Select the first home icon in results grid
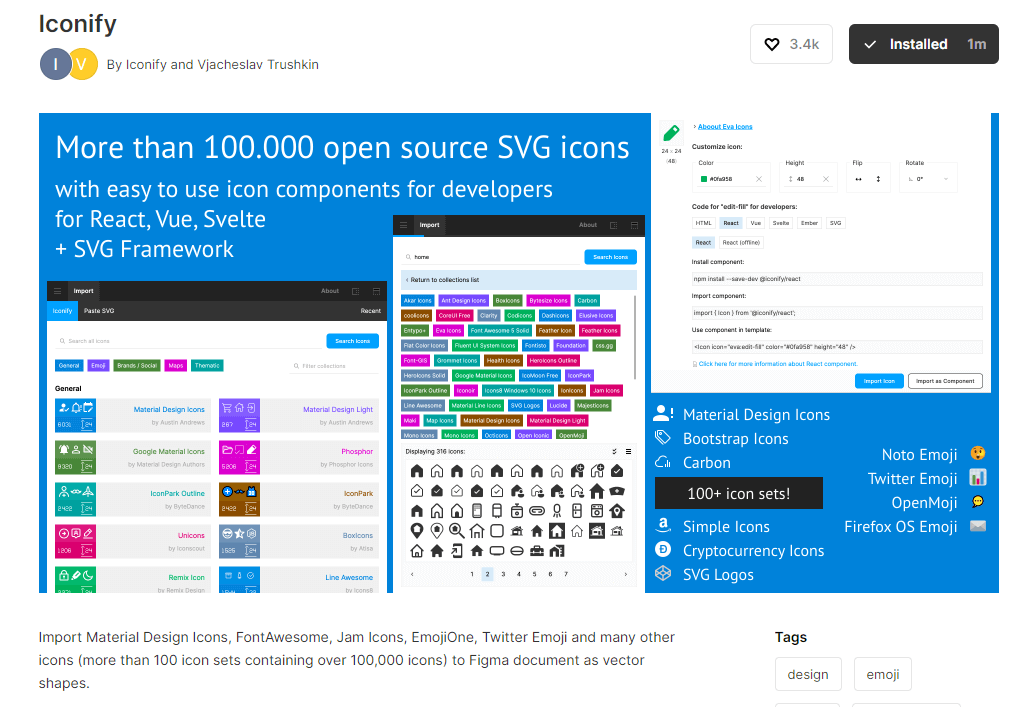 tap(417, 471)
